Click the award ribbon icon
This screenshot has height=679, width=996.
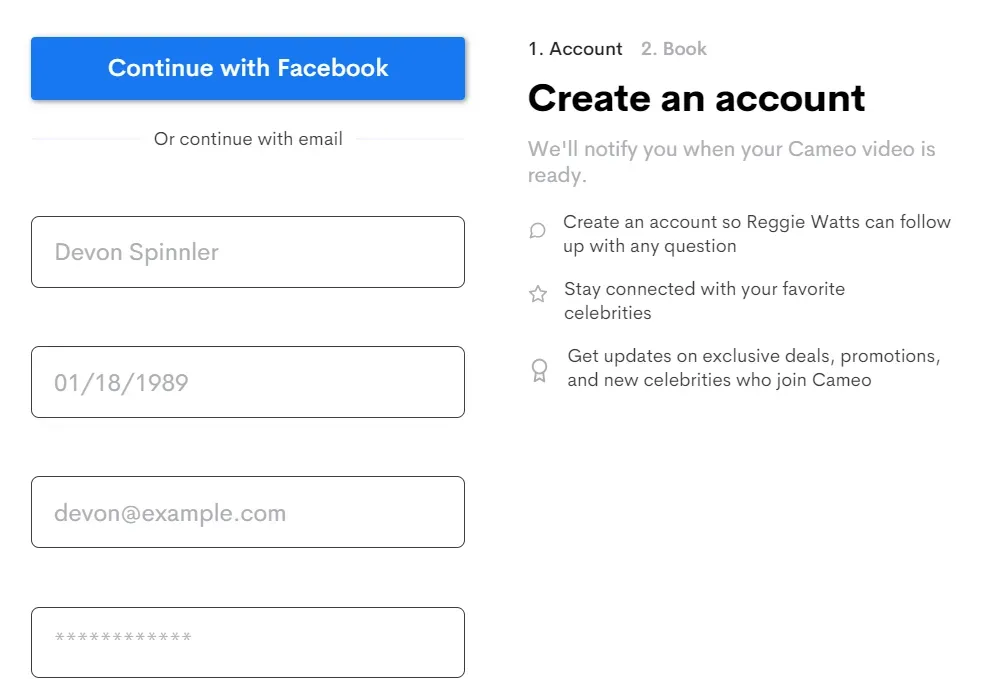[x=539, y=371]
